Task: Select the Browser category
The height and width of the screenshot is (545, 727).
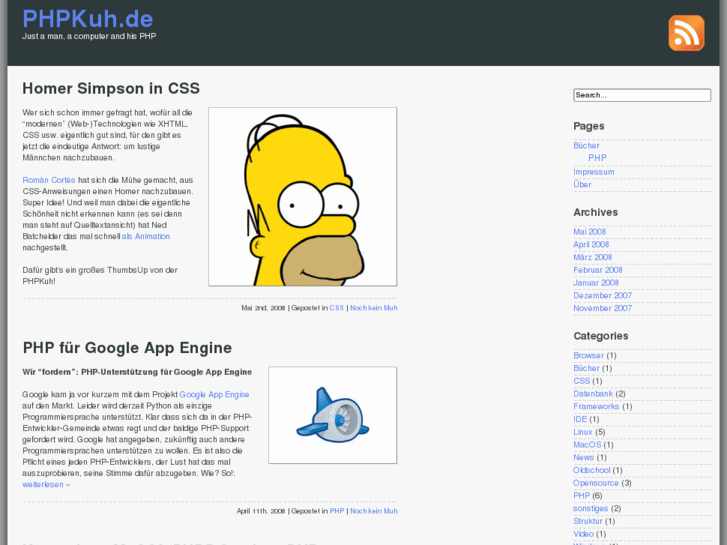Action: click(x=588, y=355)
